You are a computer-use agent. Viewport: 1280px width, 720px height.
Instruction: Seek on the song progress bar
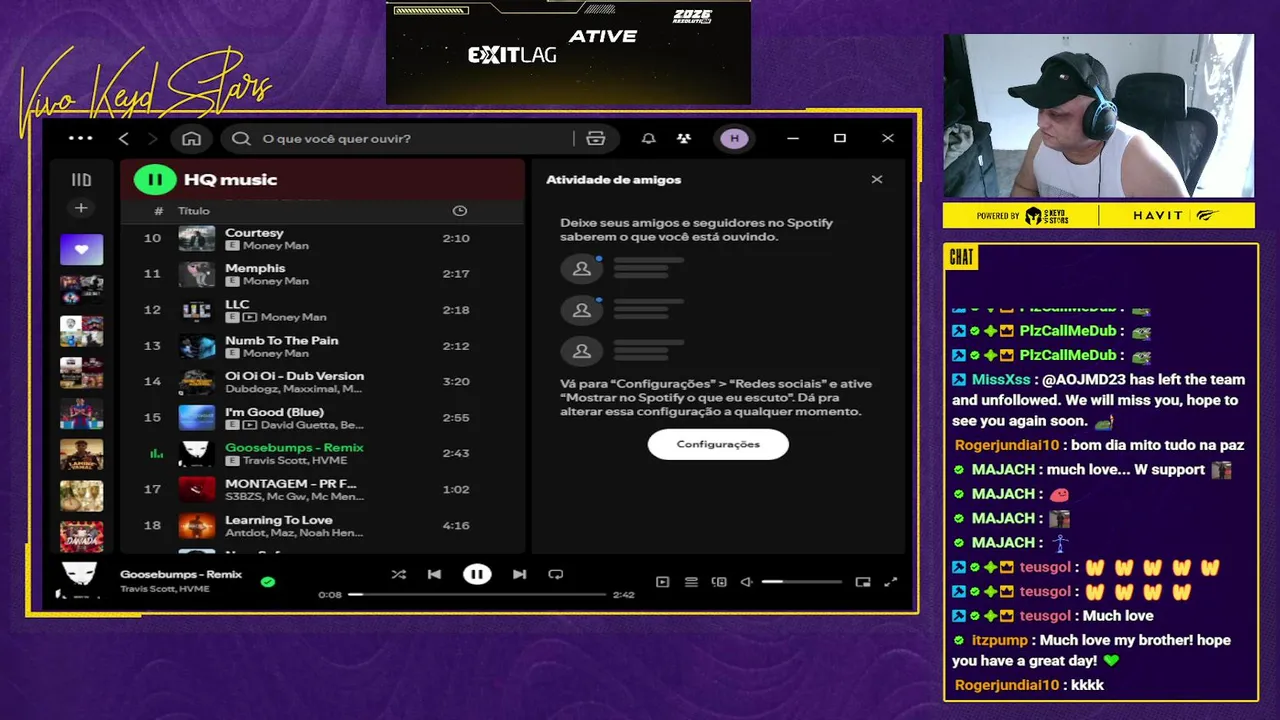[477, 594]
